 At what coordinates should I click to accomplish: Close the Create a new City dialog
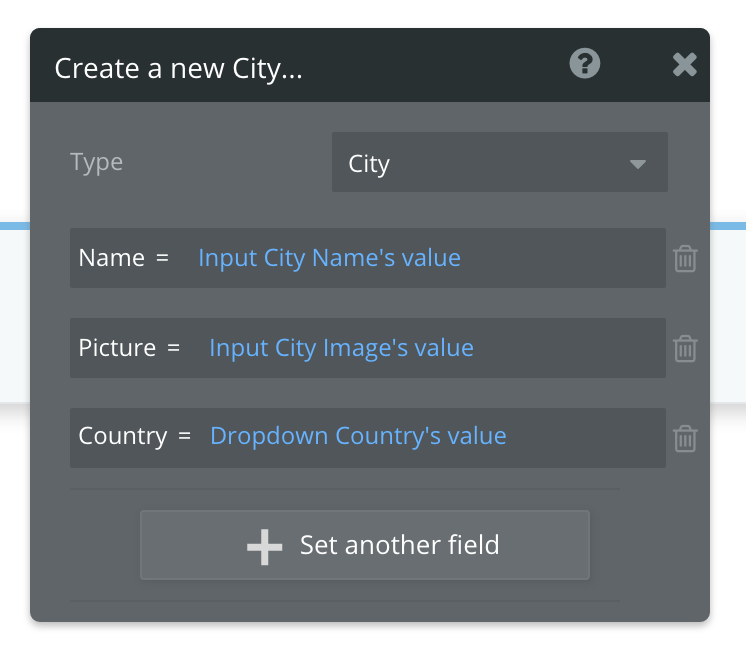point(684,65)
